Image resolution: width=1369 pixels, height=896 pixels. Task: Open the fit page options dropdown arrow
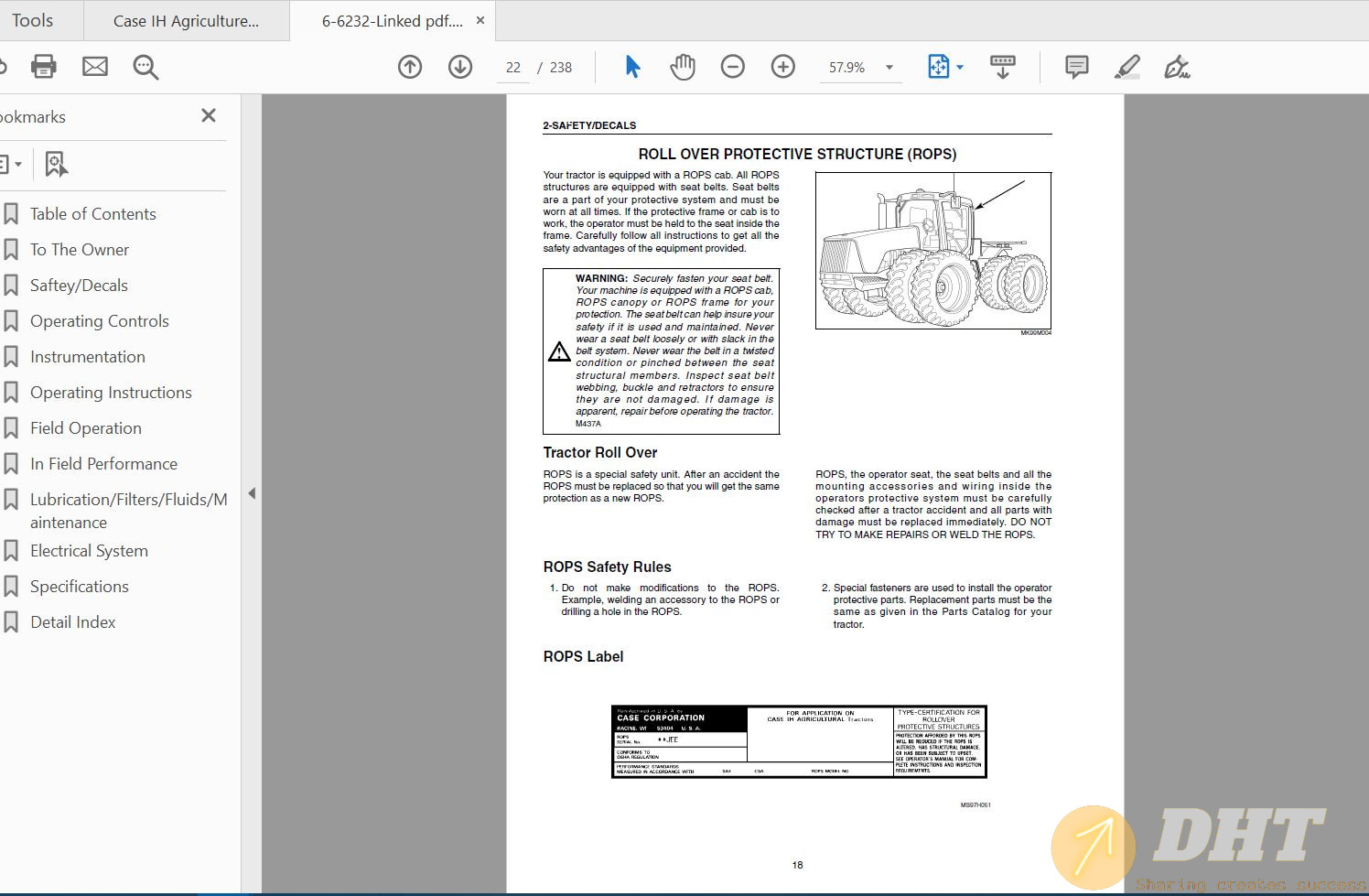pyautogui.click(x=960, y=67)
